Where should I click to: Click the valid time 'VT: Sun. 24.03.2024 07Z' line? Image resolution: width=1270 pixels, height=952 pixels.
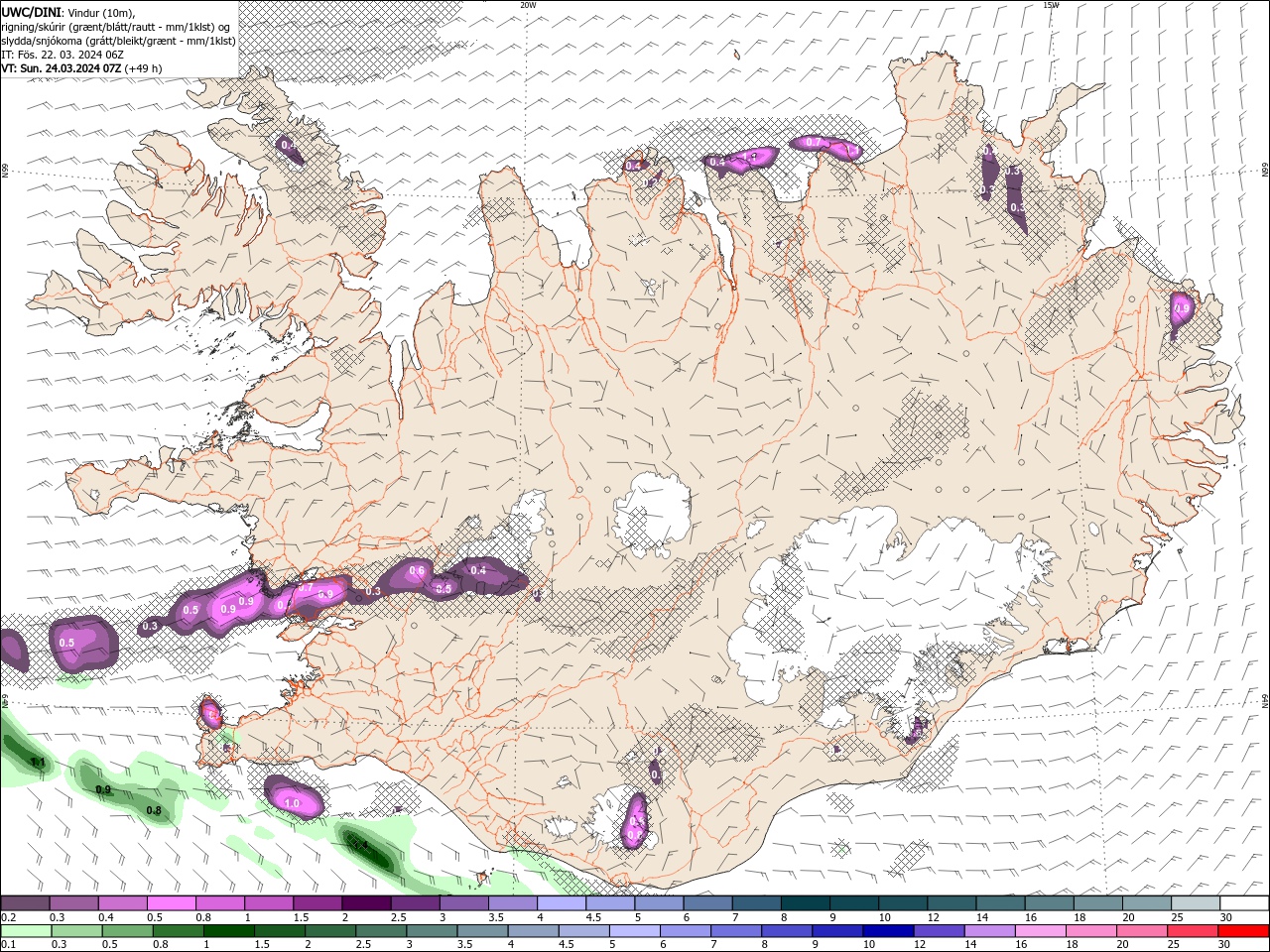point(62,68)
